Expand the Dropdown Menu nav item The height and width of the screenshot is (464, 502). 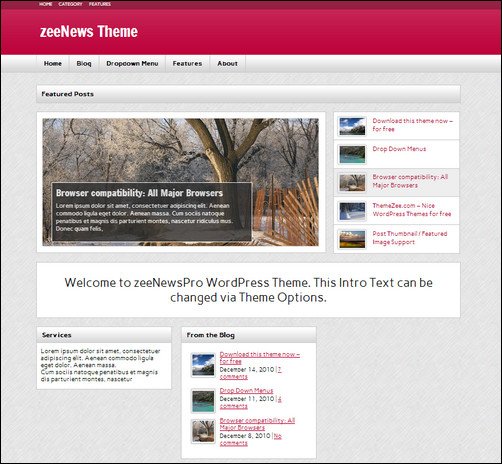[132, 63]
